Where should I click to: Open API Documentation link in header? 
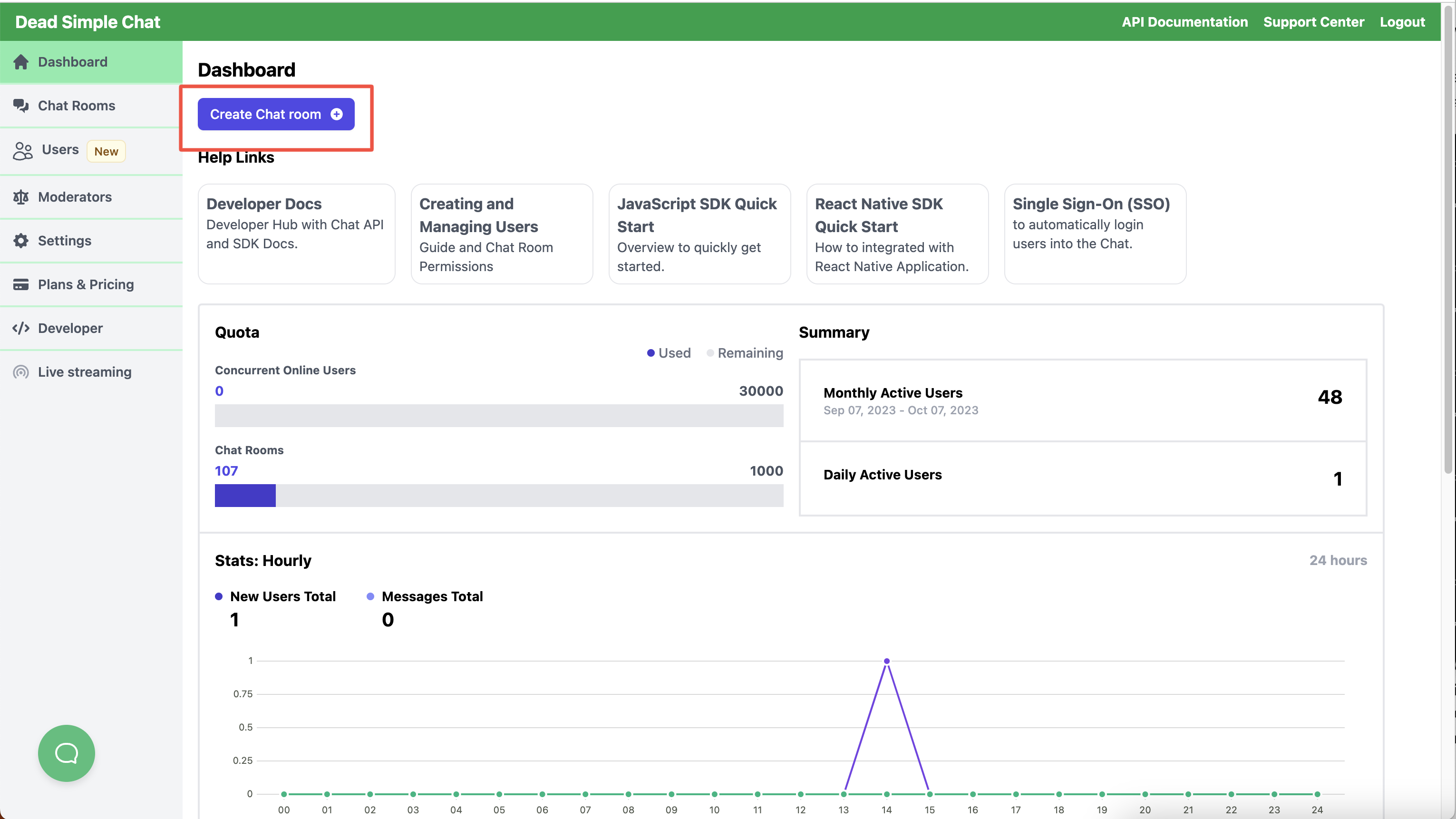click(x=1184, y=21)
